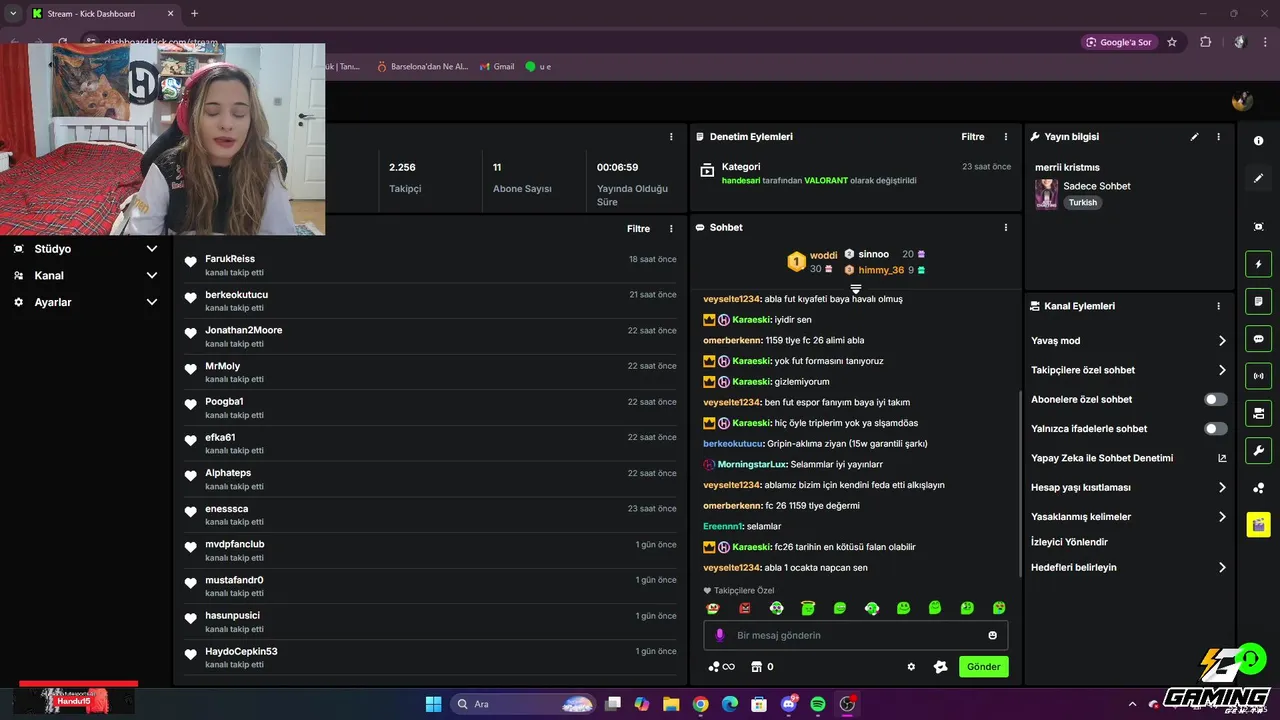Open the Gmail bookmark
This screenshot has height=720, width=1280.
pyautogui.click(x=496, y=67)
